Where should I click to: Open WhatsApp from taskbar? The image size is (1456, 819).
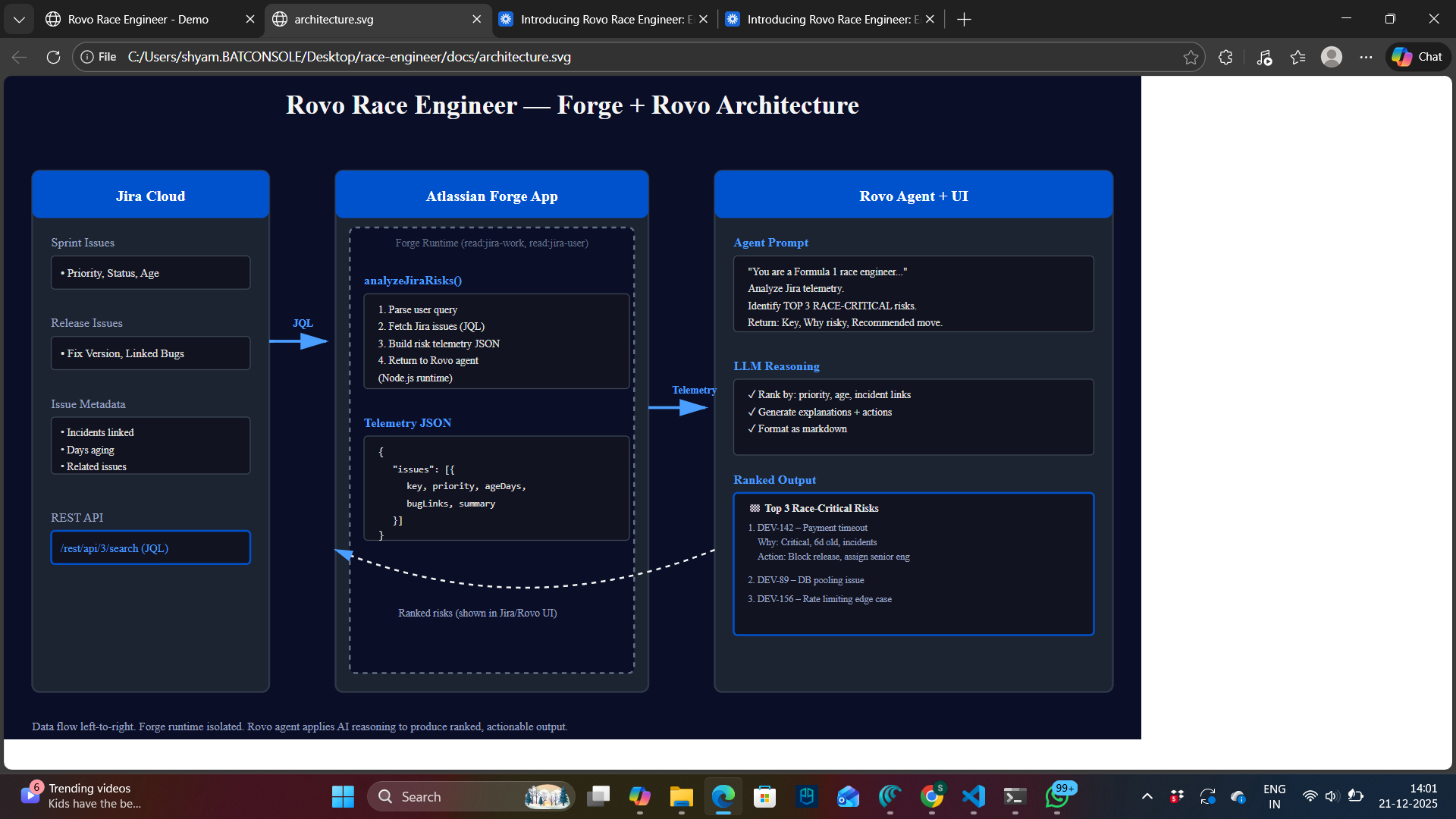point(1056,796)
